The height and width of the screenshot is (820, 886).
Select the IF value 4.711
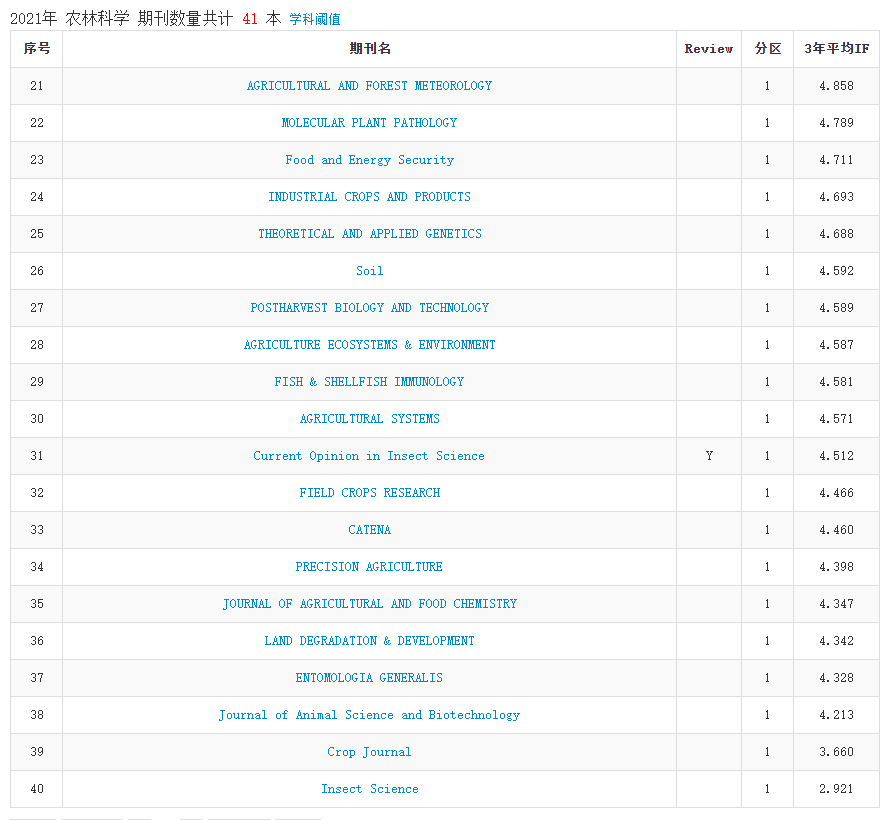click(836, 160)
